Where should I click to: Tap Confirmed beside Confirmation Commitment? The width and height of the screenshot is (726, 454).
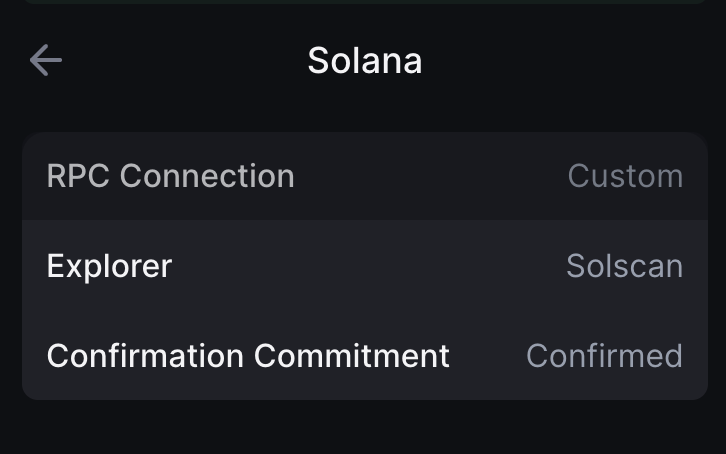pos(604,356)
